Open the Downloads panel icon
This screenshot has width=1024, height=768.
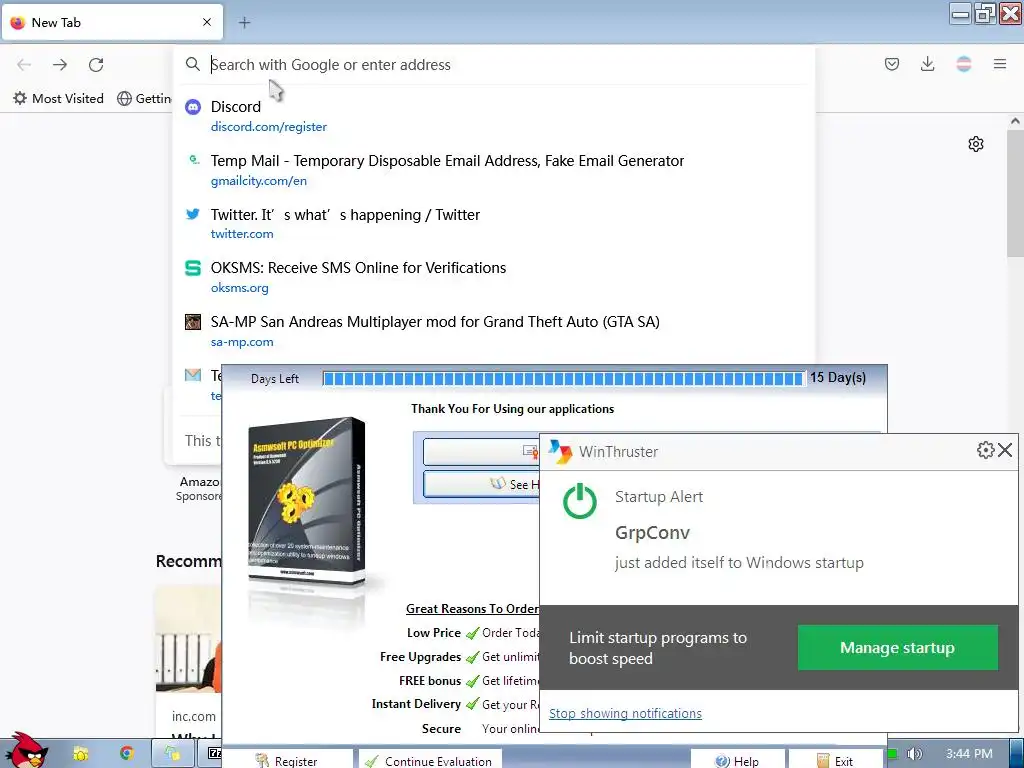(x=927, y=64)
